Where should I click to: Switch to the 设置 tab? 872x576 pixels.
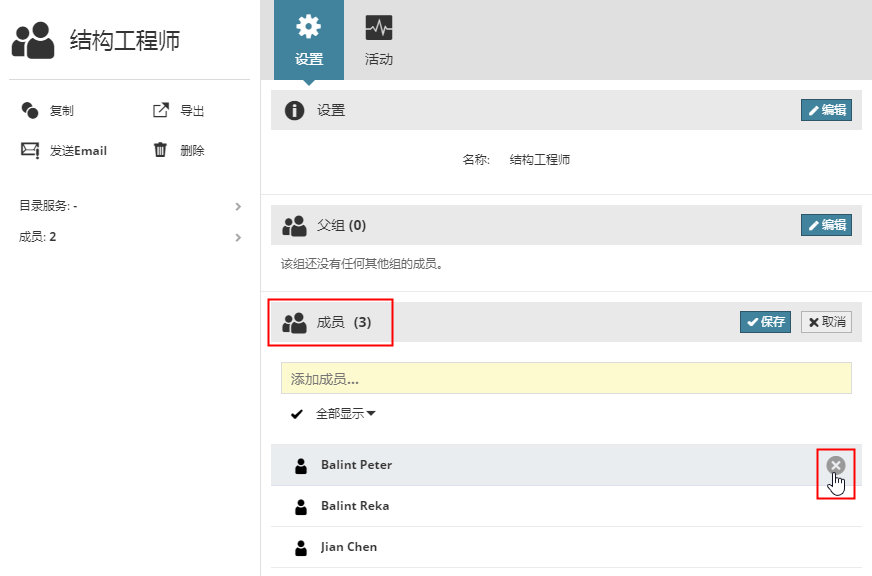(309, 40)
